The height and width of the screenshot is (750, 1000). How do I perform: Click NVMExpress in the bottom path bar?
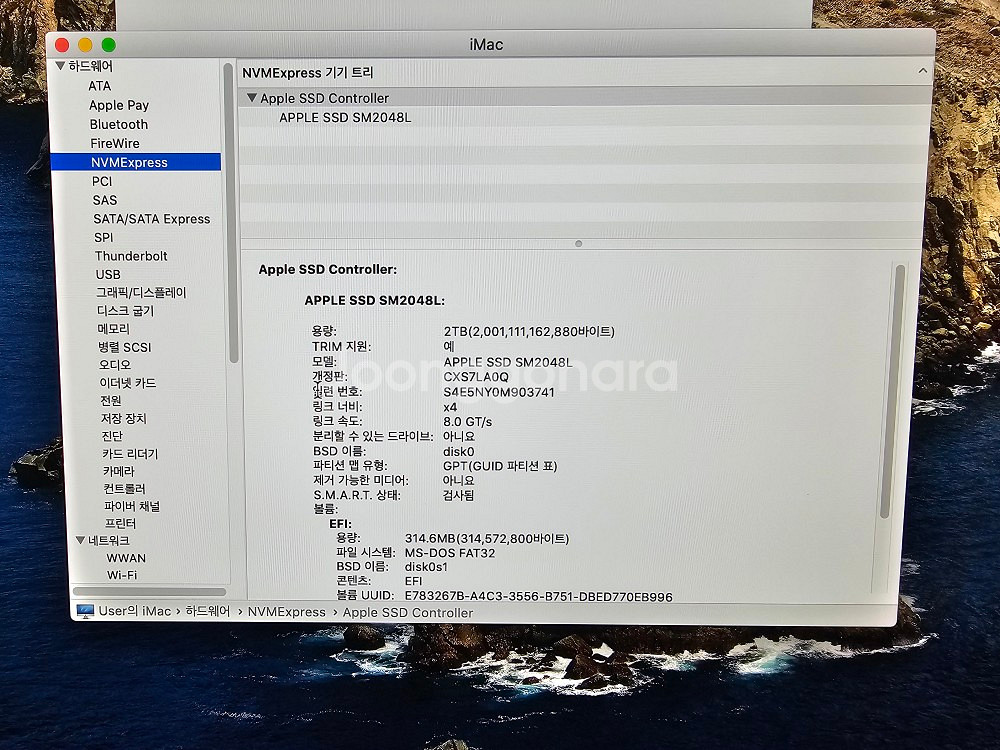coord(286,612)
